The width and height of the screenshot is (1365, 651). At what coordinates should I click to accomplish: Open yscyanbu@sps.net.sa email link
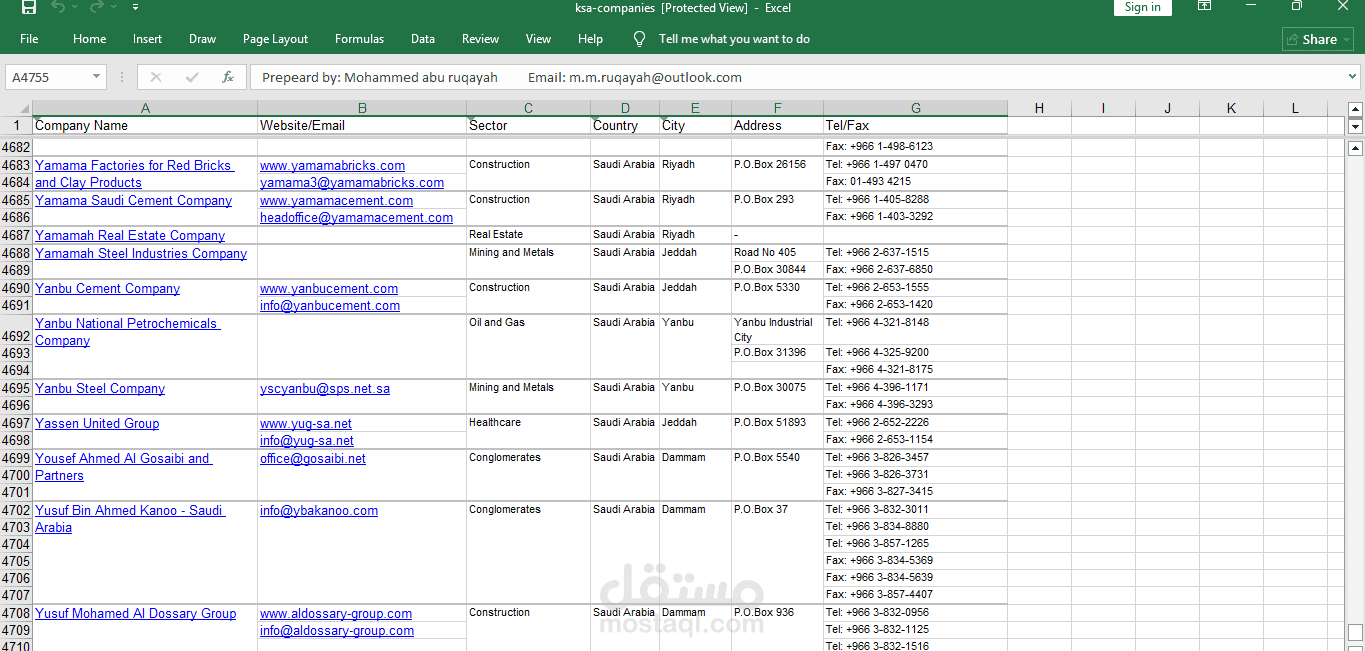coord(325,388)
